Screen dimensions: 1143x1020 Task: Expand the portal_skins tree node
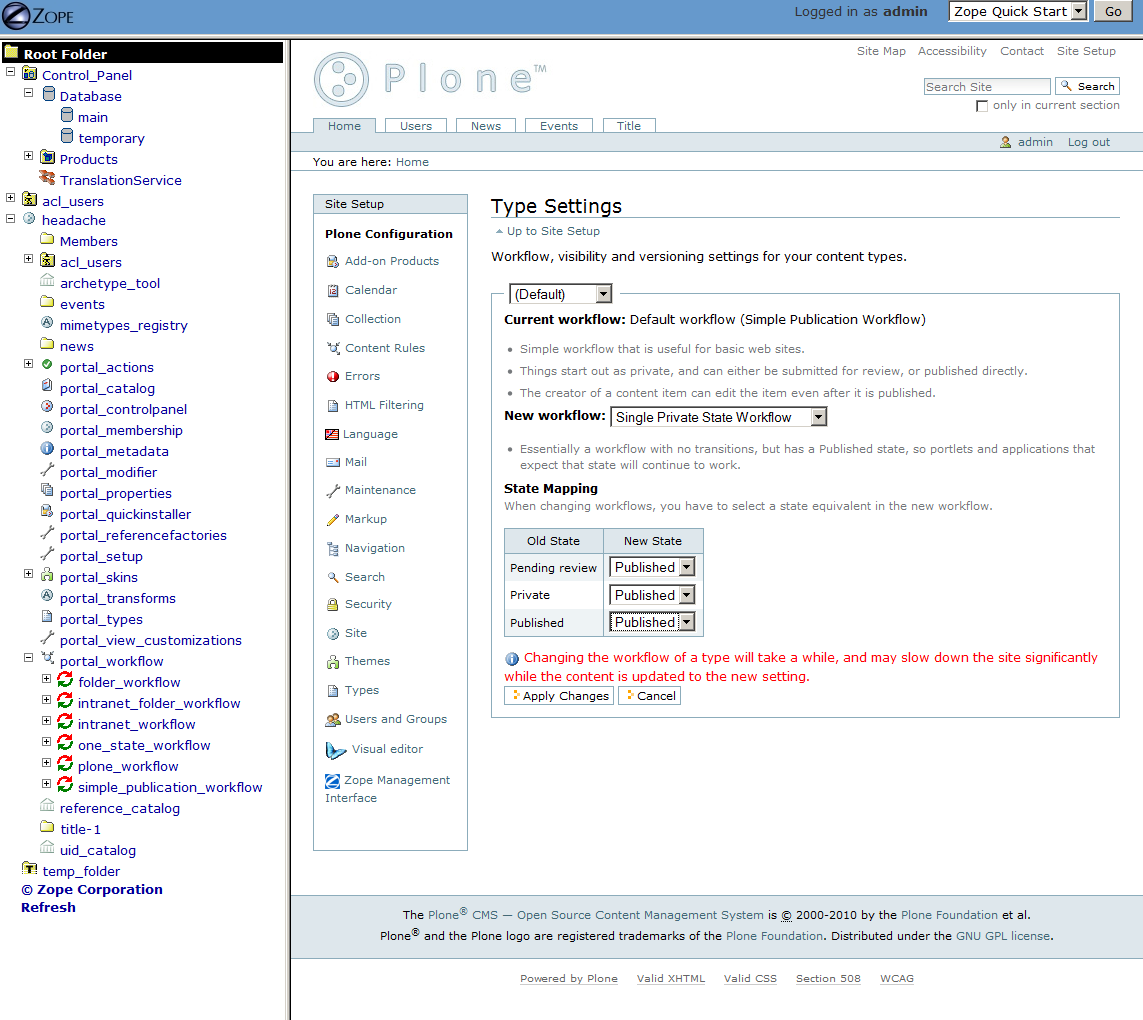click(x=28, y=574)
